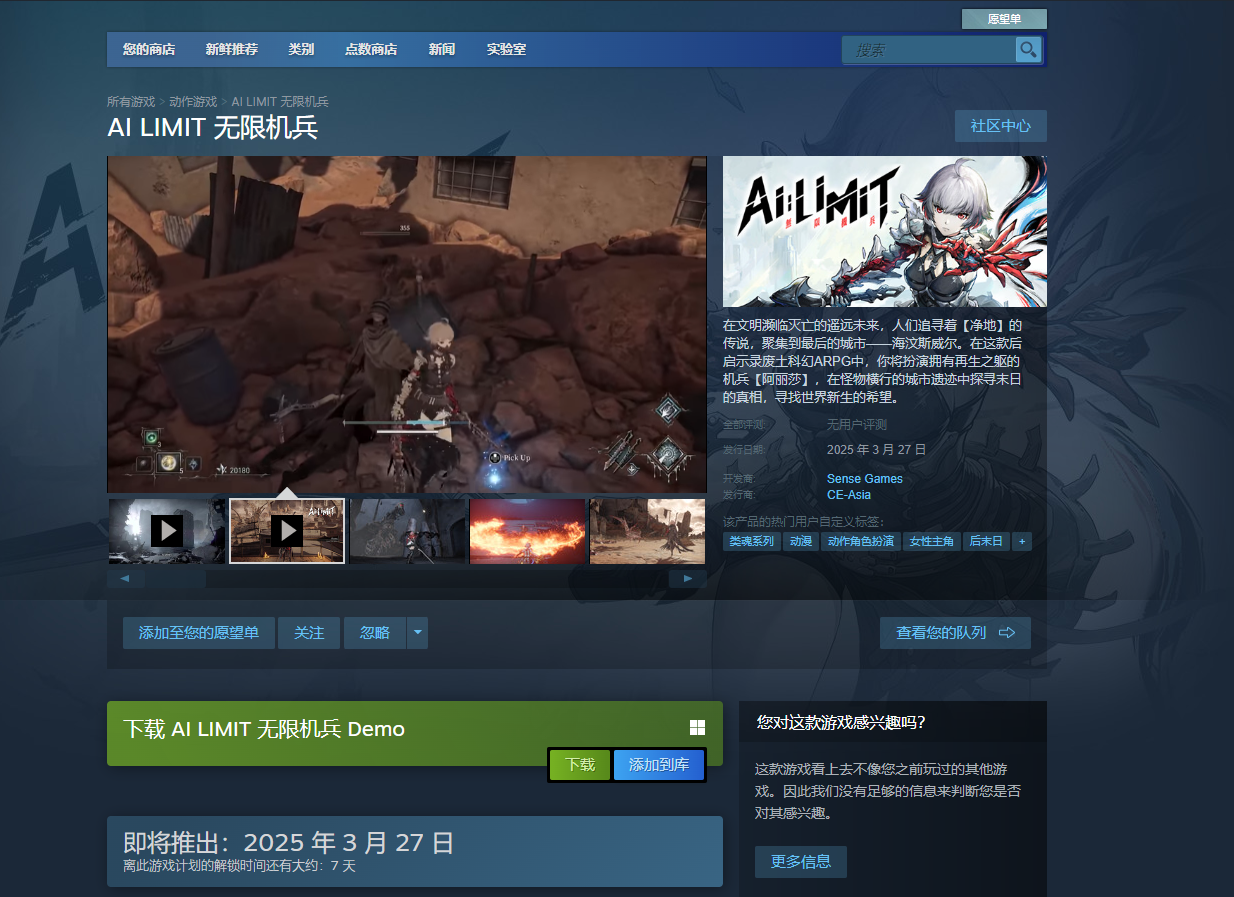Open the 点数商店 tab
This screenshot has height=897, width=1234.
371,49
